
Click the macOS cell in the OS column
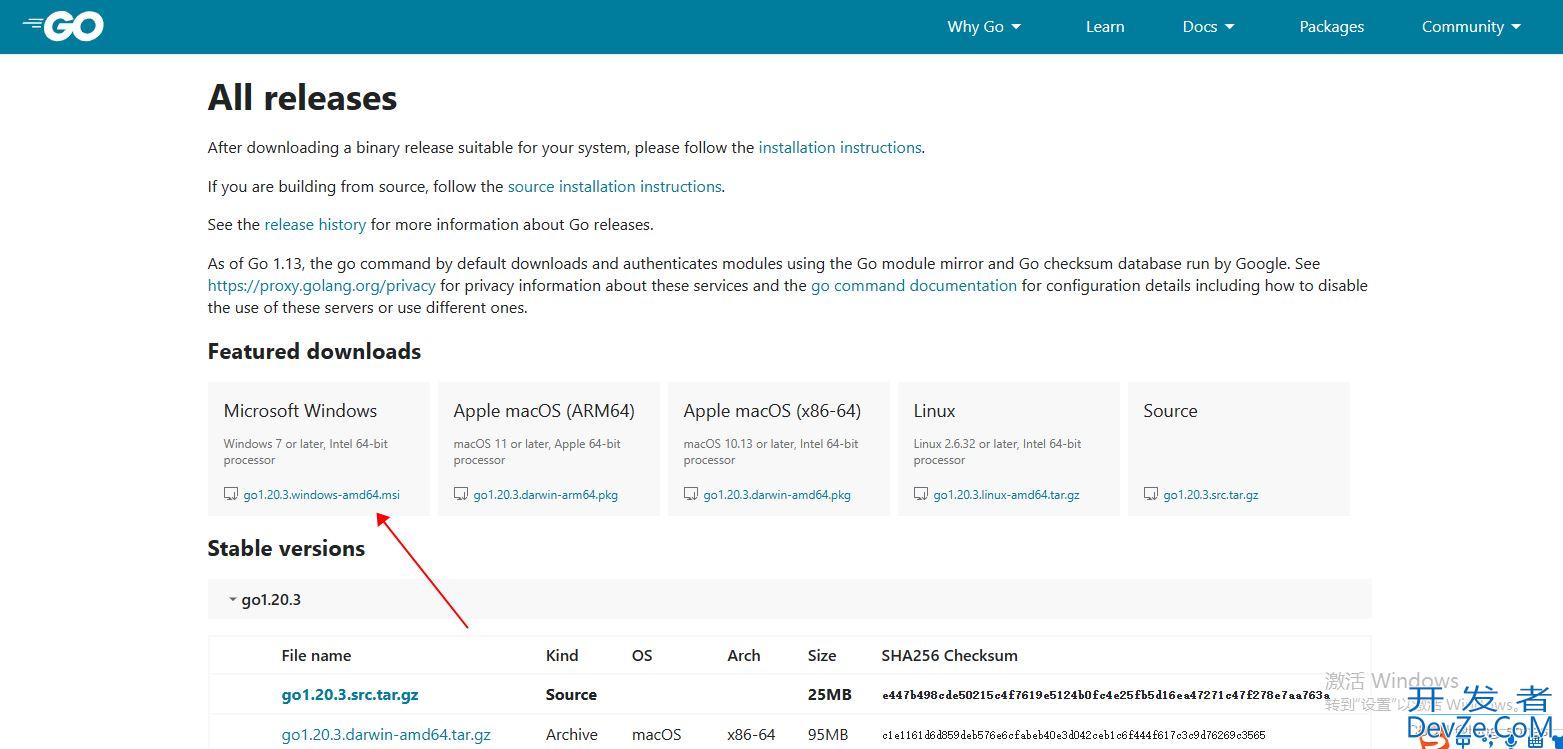657,734
